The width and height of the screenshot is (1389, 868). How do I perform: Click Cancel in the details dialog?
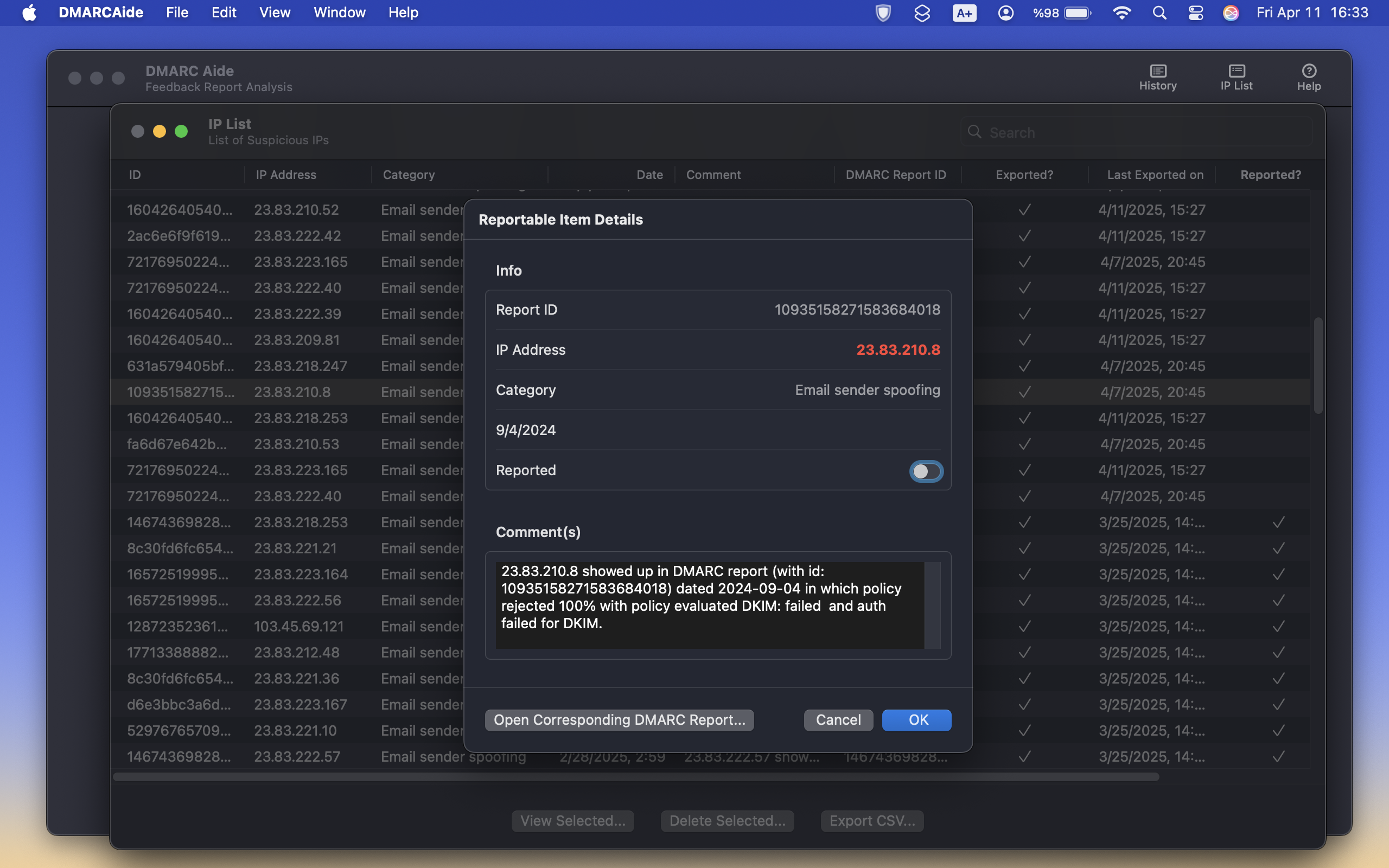coord(839,720)
